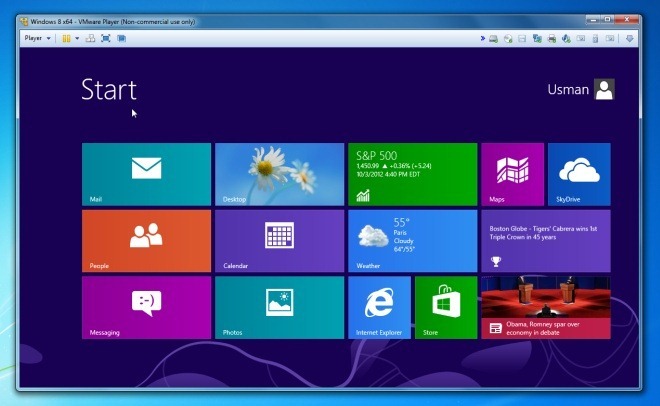Click the sound card device icon
Screen dimensions: 660x406
(566, 39)
